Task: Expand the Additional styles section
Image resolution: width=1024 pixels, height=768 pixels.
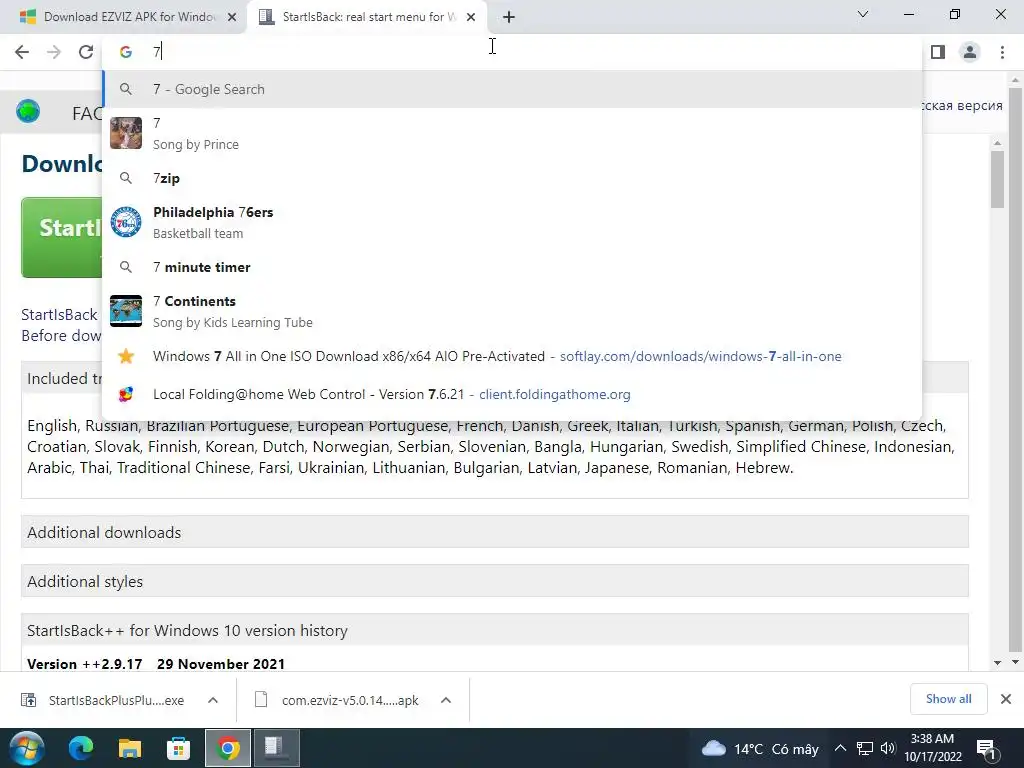Action: (x=494, y=581)
